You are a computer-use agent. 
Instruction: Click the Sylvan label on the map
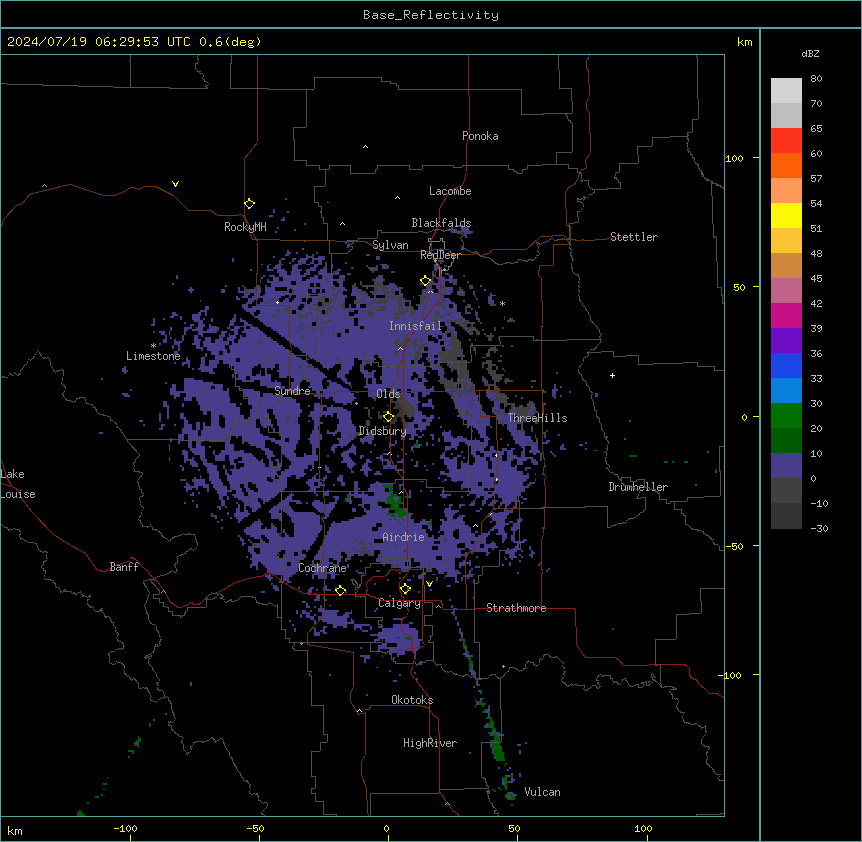click(390, 245)
